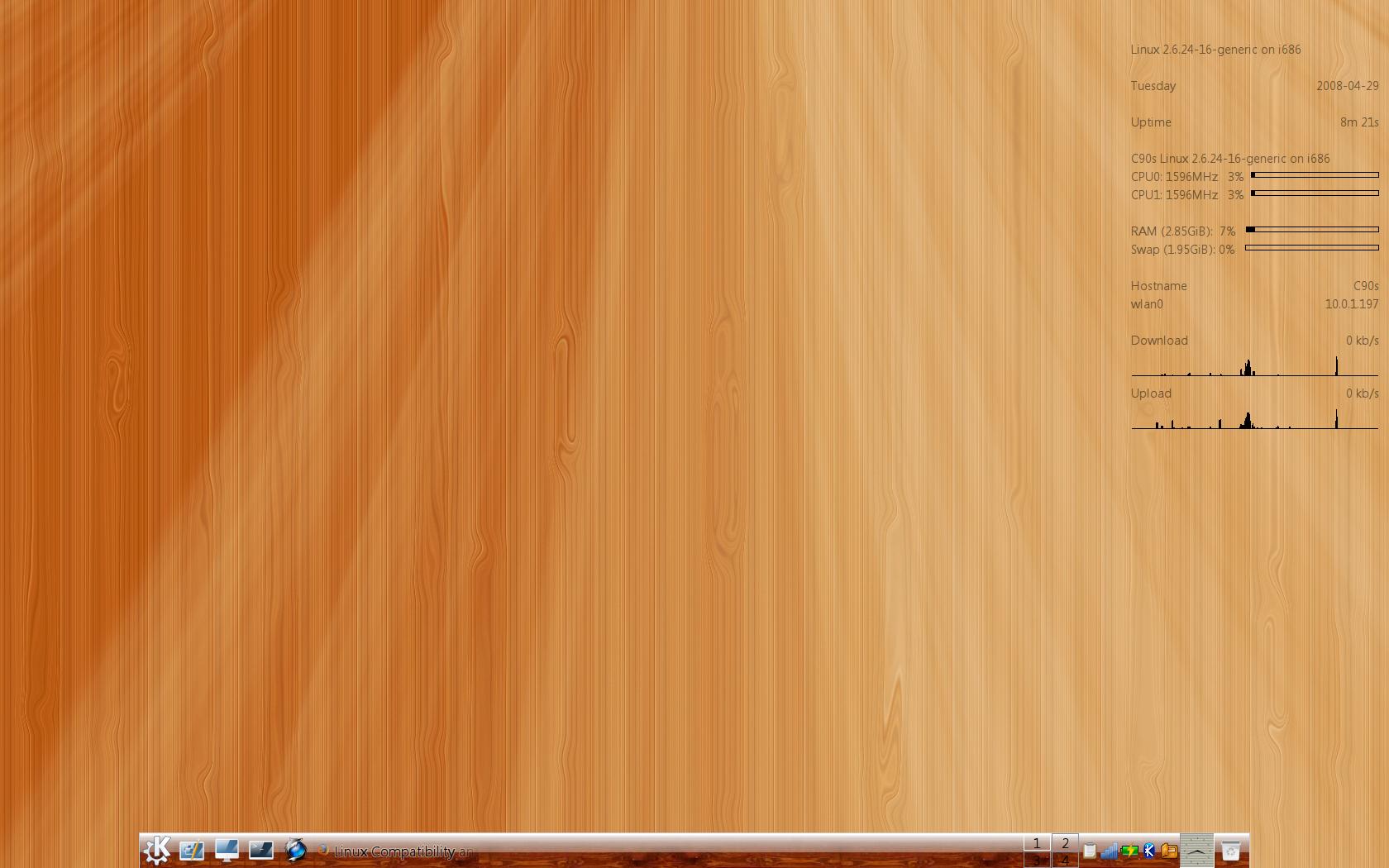Click the IP address "10.0.1.197"
1389x868 pixels.
pyautogui.click(x=1352, y=304)
